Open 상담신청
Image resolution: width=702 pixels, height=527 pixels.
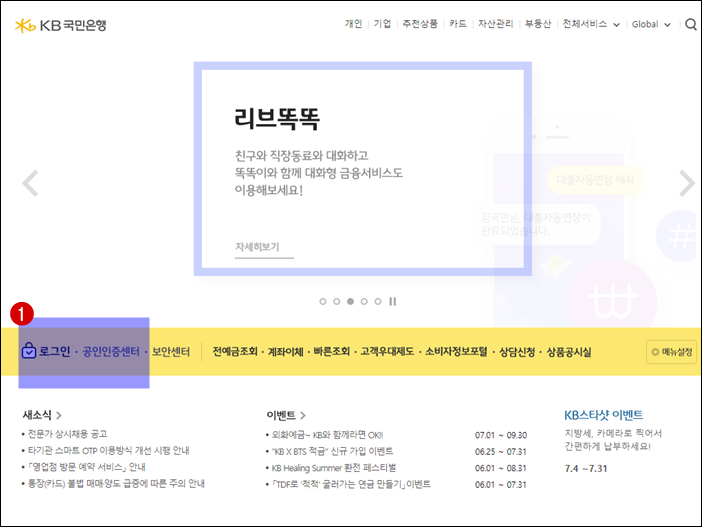(x=517, y=351)
